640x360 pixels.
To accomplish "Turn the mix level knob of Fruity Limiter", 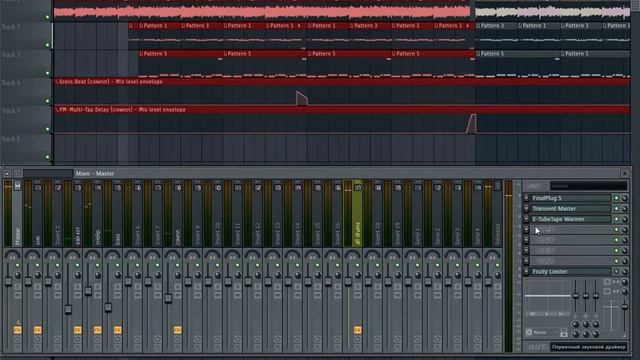I will [624, 271].
